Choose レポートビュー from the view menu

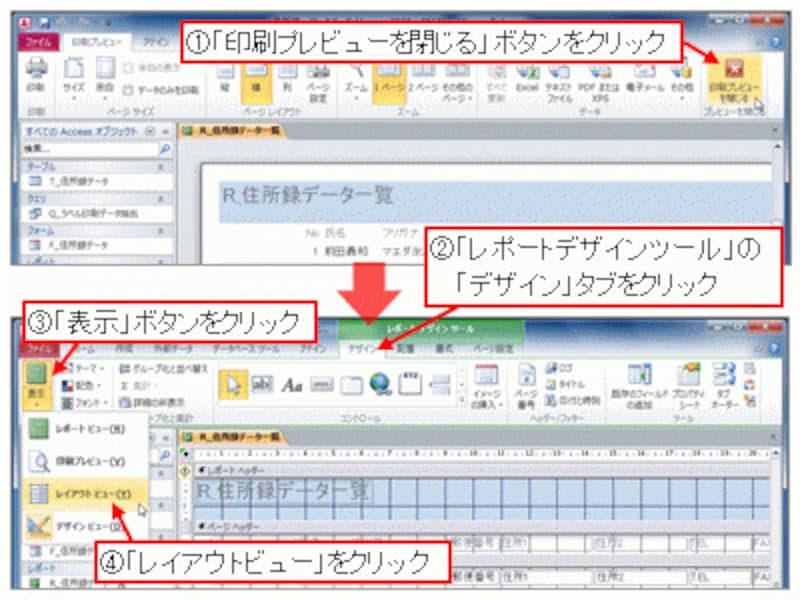[85, 429]
